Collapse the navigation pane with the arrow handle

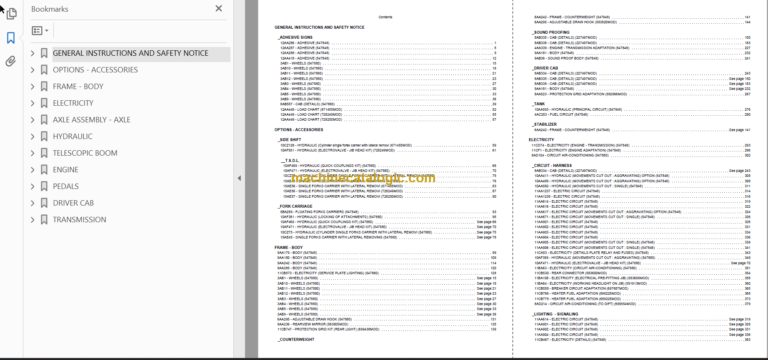(239, 178)
